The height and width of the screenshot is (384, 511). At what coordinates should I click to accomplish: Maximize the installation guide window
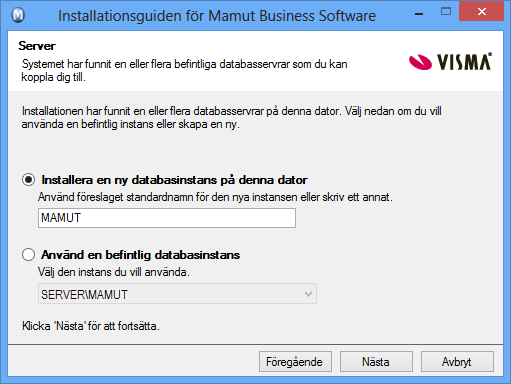click(x=446, y=12)
